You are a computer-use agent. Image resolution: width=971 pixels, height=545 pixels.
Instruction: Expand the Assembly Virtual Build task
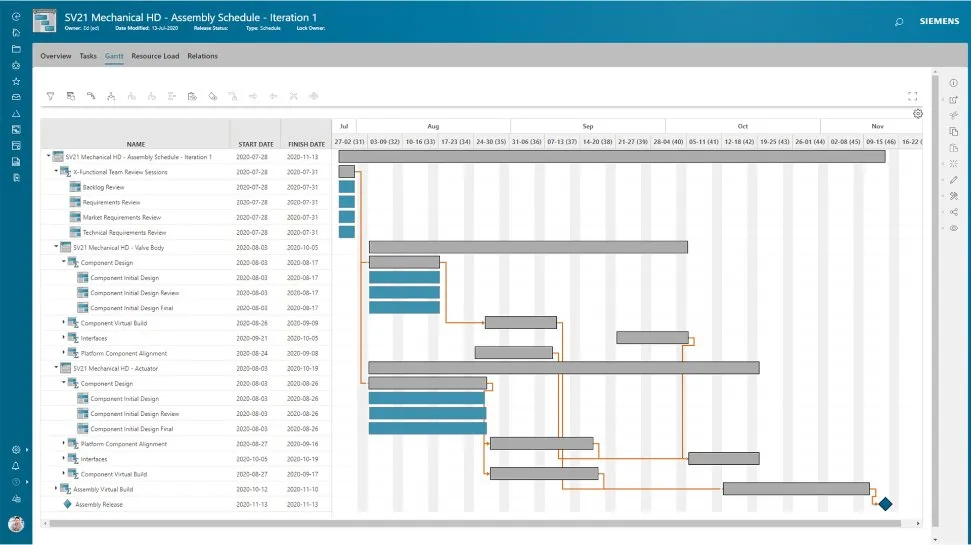pos(55,489)
